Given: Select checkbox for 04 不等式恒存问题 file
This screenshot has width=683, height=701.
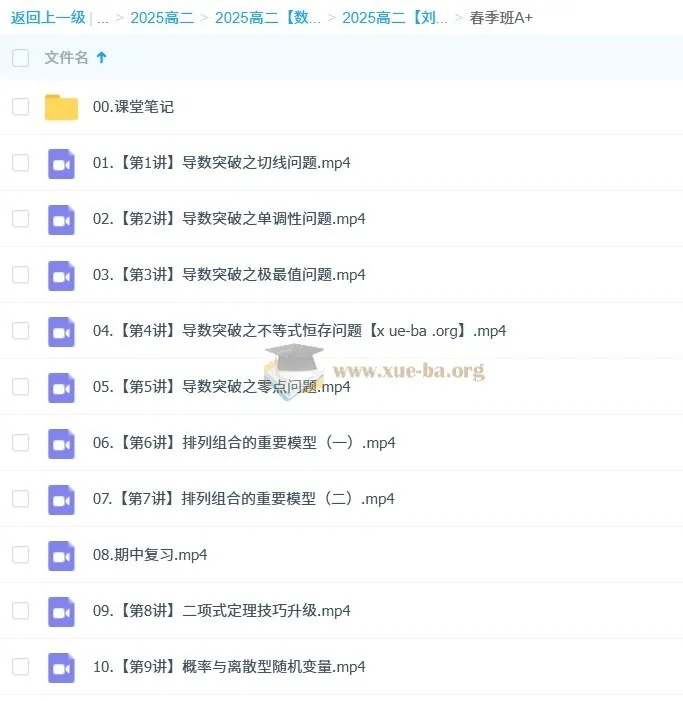Looking at the screenshot, I should pos(20,331).
